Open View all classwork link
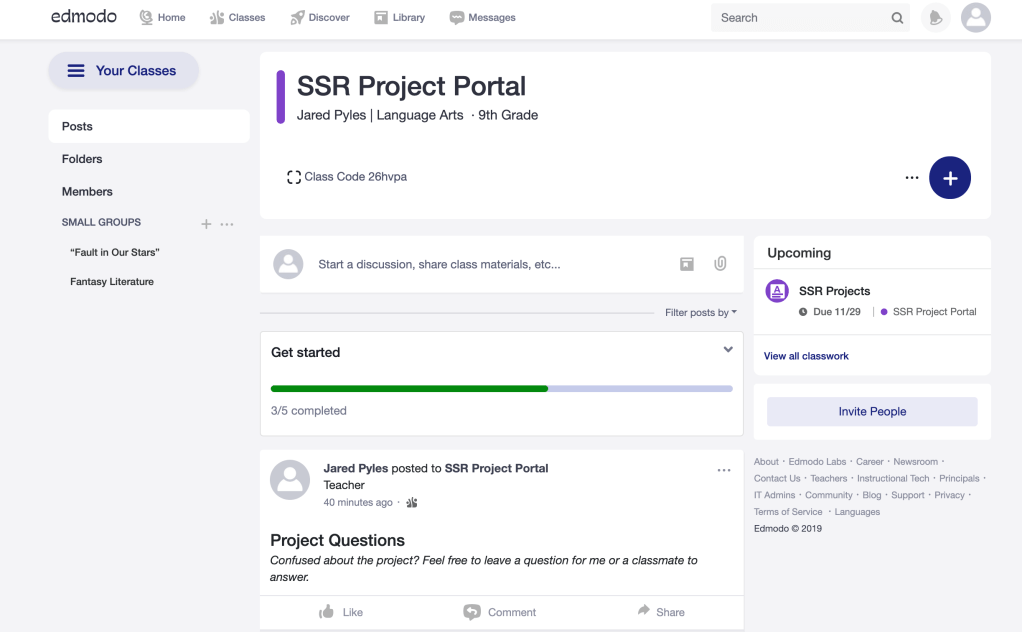 [806, 356]
